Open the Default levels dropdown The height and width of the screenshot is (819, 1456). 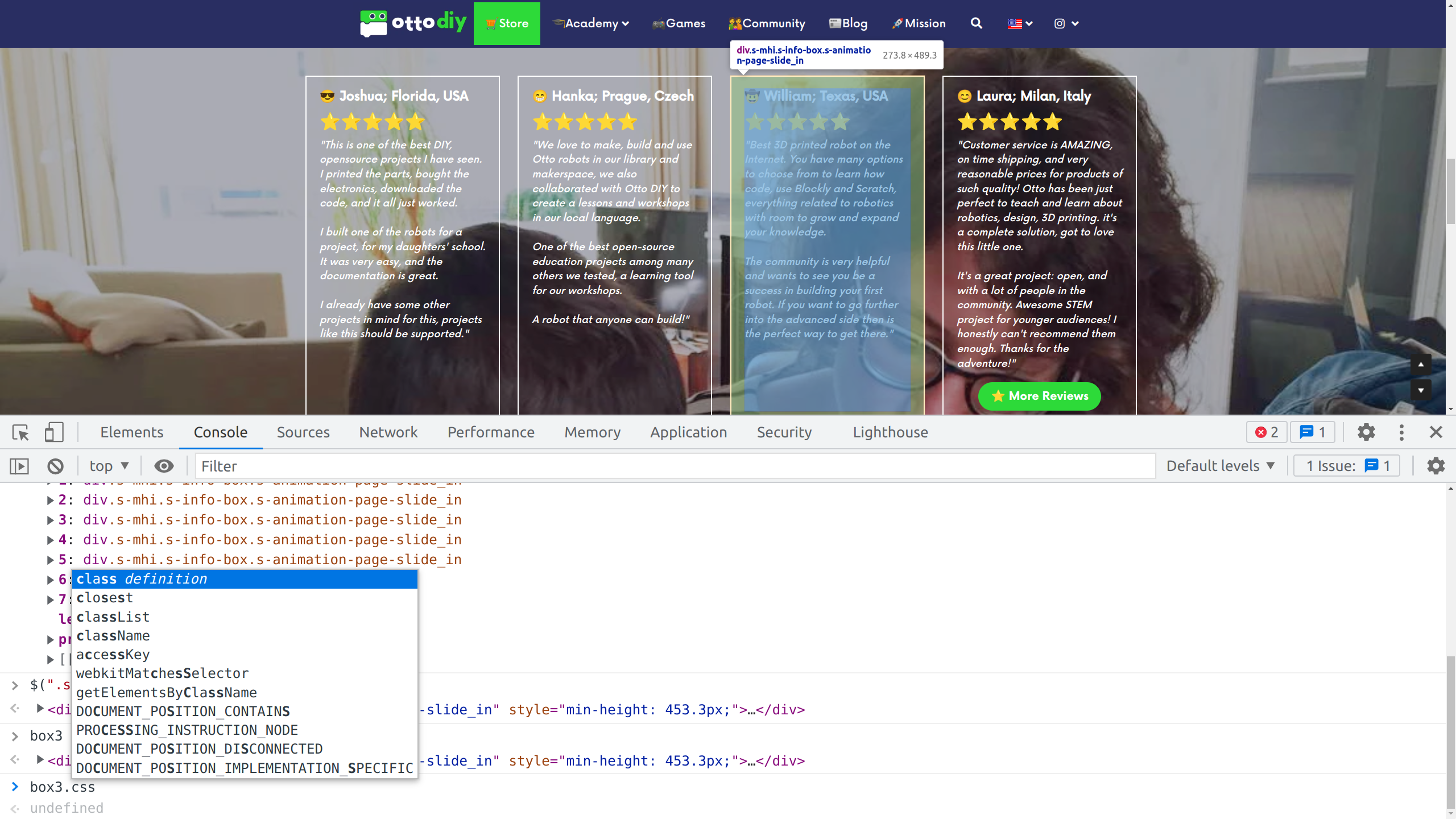[x=1221, y=466]
